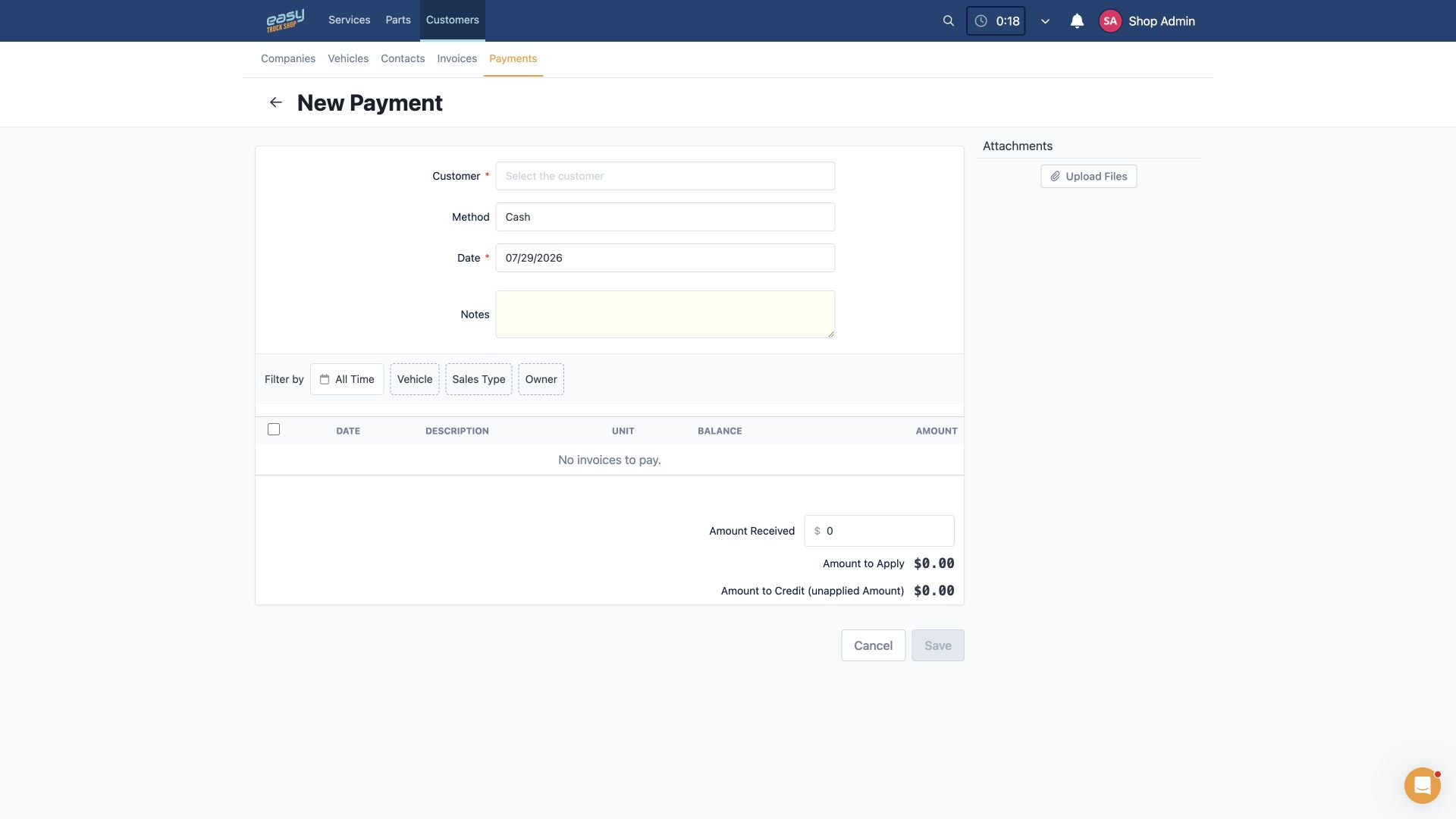The height and width of the screenshot is (819, 1456).
Task: Go to the Companies tab
Action: point(288,58)
